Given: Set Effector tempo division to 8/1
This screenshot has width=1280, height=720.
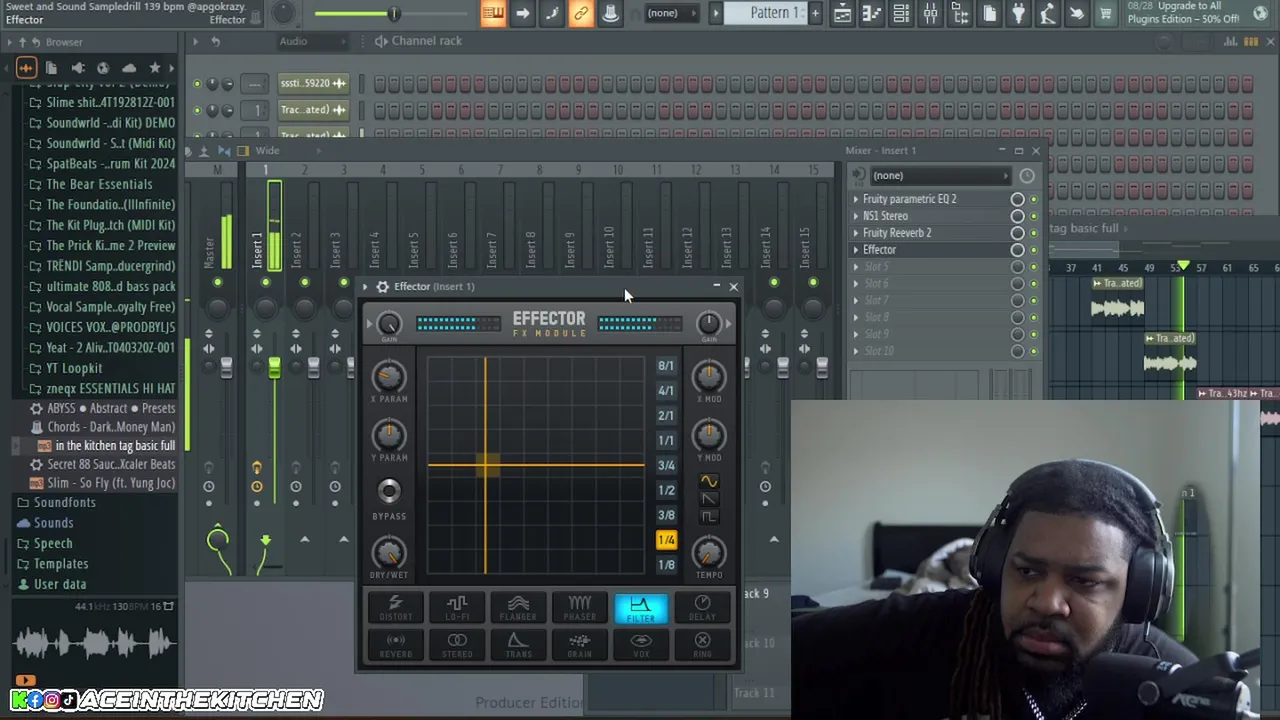Looking at the screenshot, I should pos(666,366).
